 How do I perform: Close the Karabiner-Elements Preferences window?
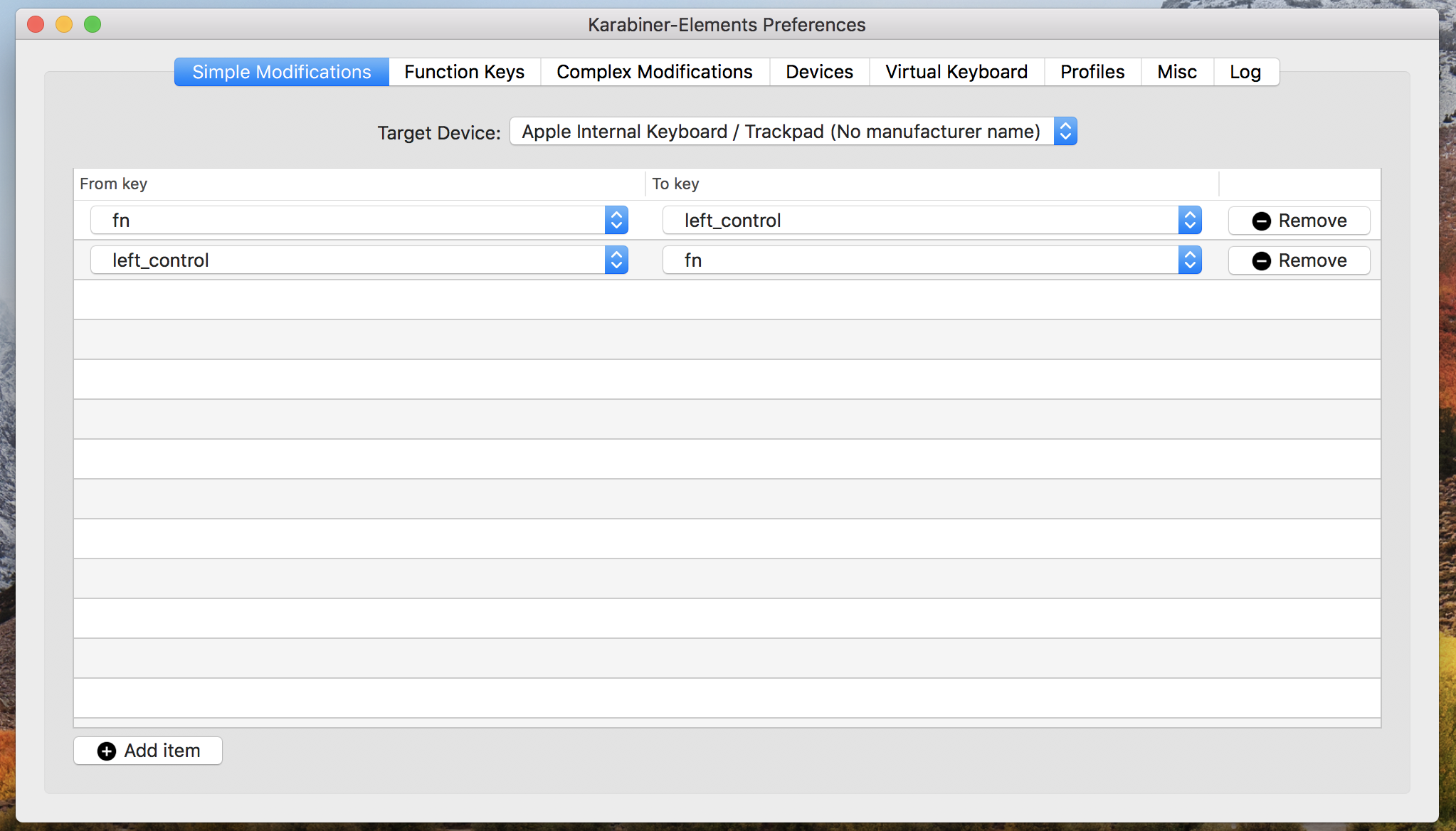click(x=36, y=24)
